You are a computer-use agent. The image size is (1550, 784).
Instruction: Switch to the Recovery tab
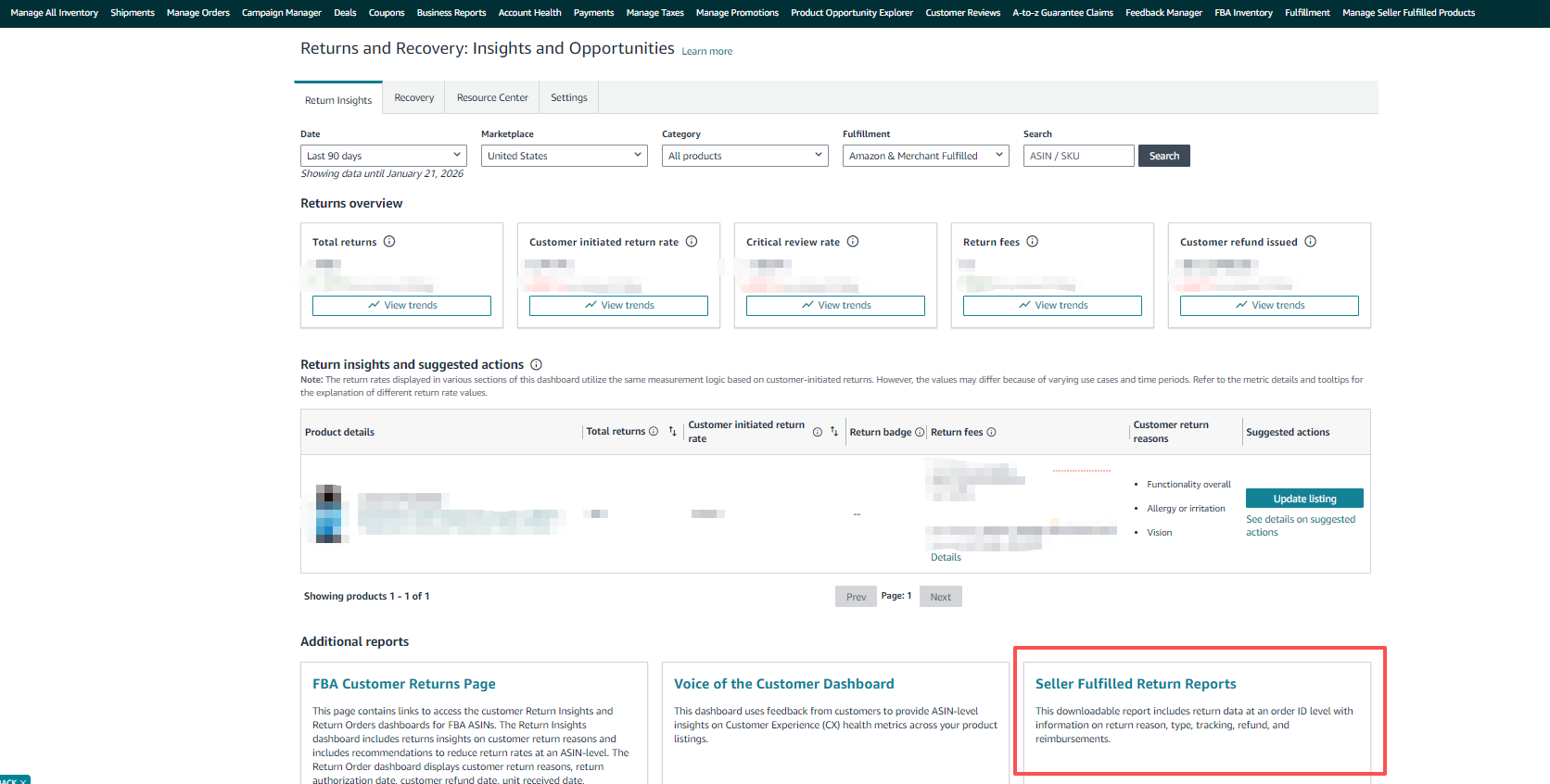(x=413, y=98)
